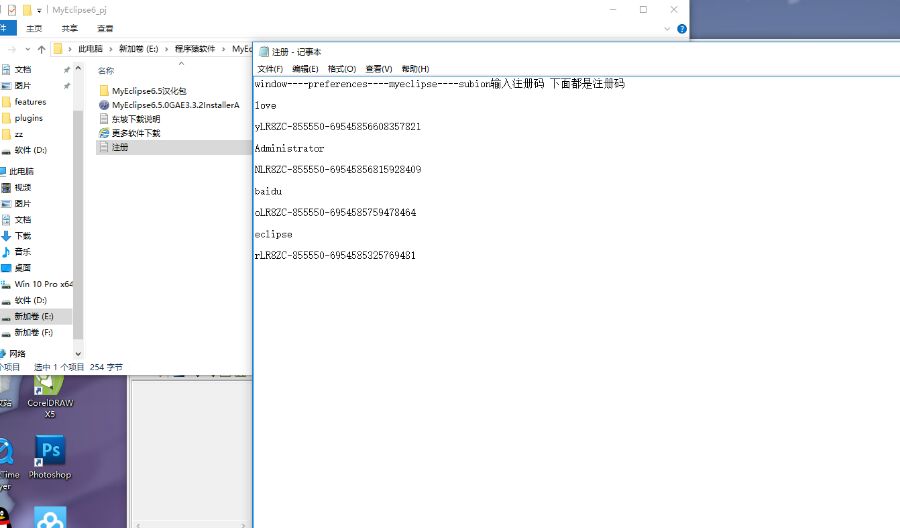Click the navigation pane scroll down arrow

(x=78, y=354)
